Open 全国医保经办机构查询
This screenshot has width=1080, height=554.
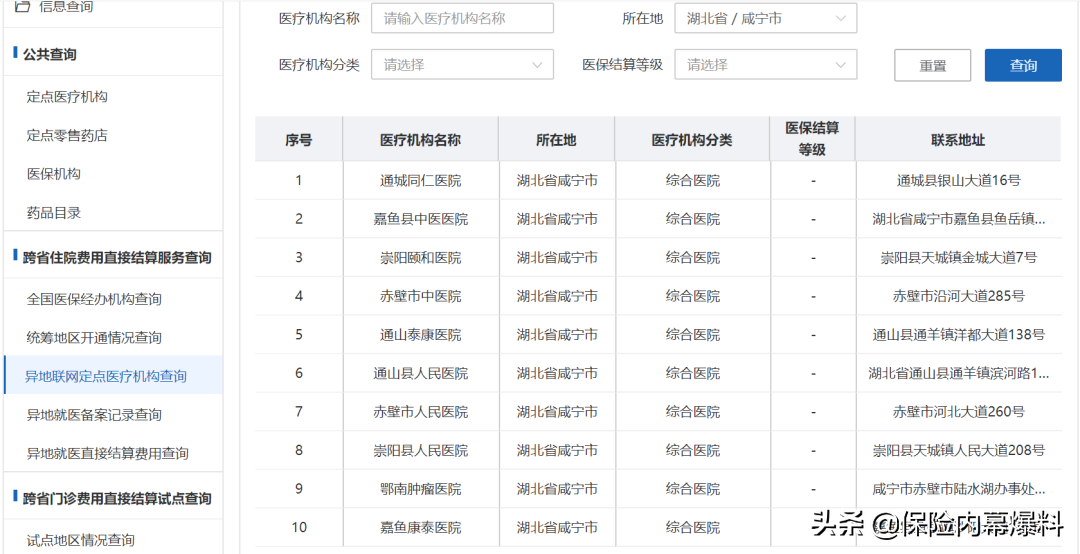tap(94, 299)
